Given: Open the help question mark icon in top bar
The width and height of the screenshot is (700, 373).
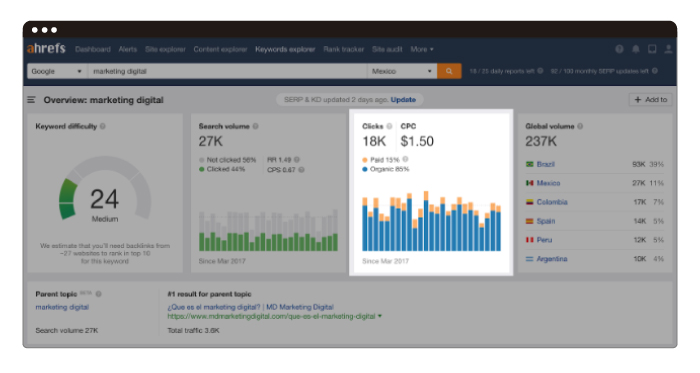Looking at the screenshot, I should (619, 49).
